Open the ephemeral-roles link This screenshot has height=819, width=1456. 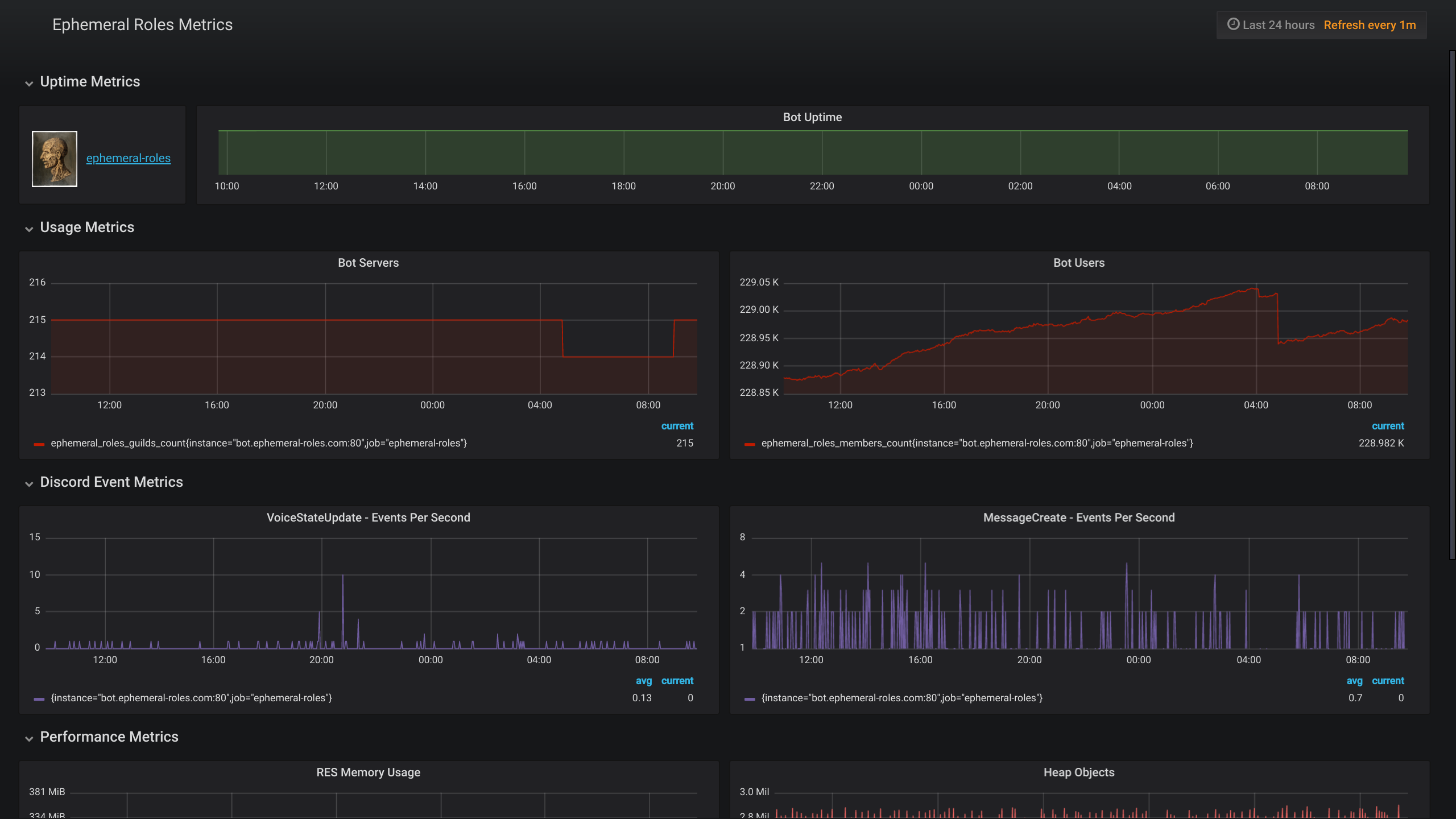(128, 158)
